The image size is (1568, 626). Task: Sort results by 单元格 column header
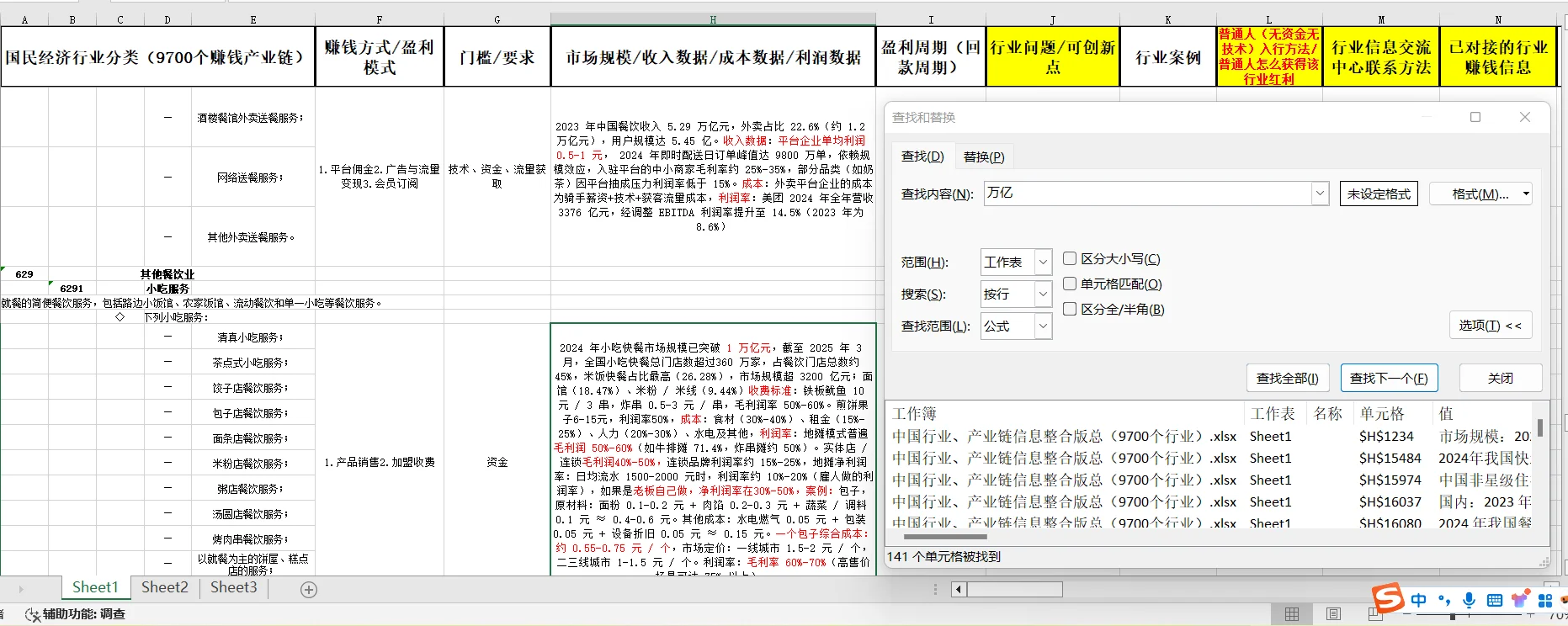(1392, 413)
